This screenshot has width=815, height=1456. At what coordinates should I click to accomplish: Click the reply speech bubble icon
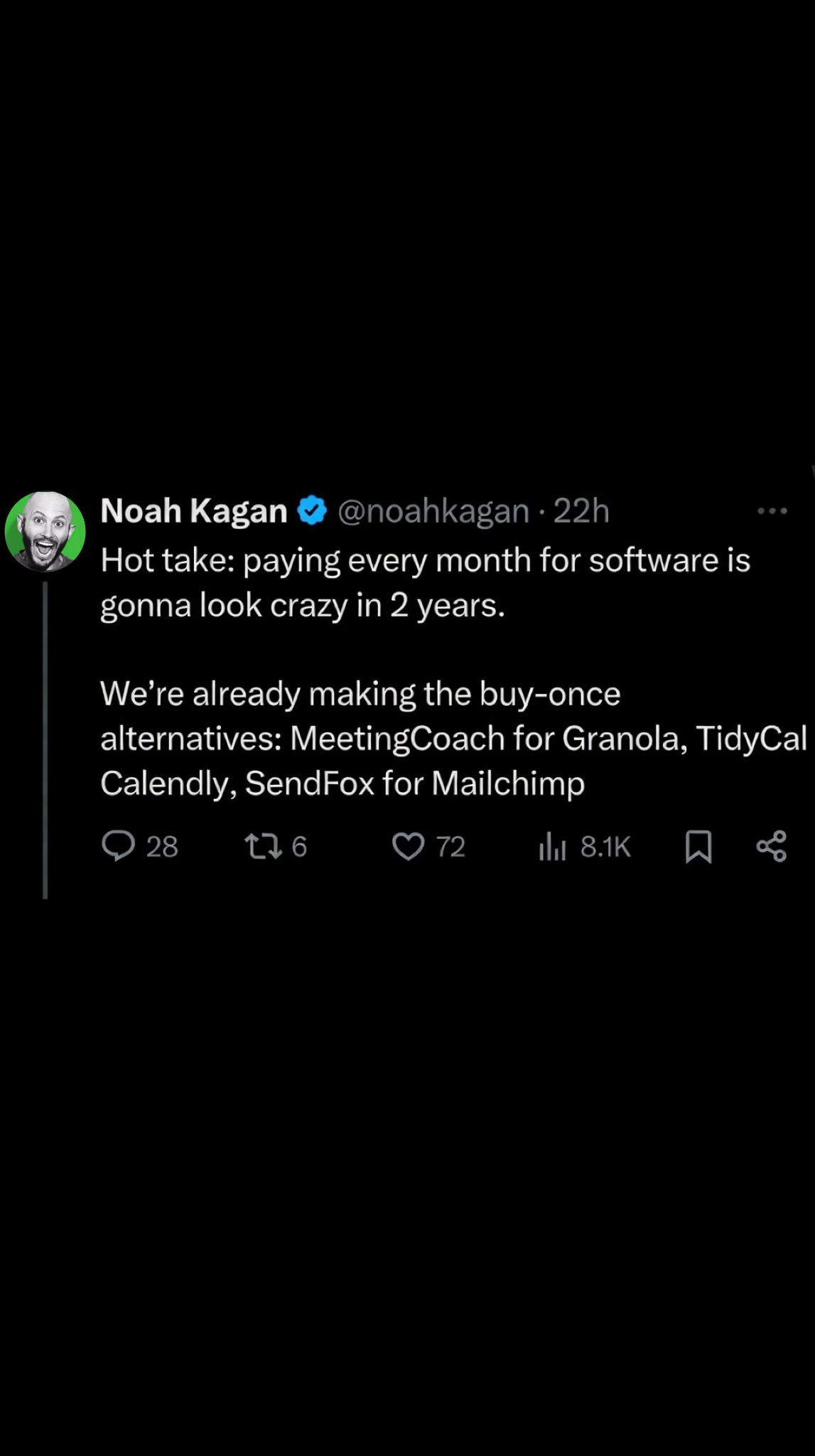[118, 846]
